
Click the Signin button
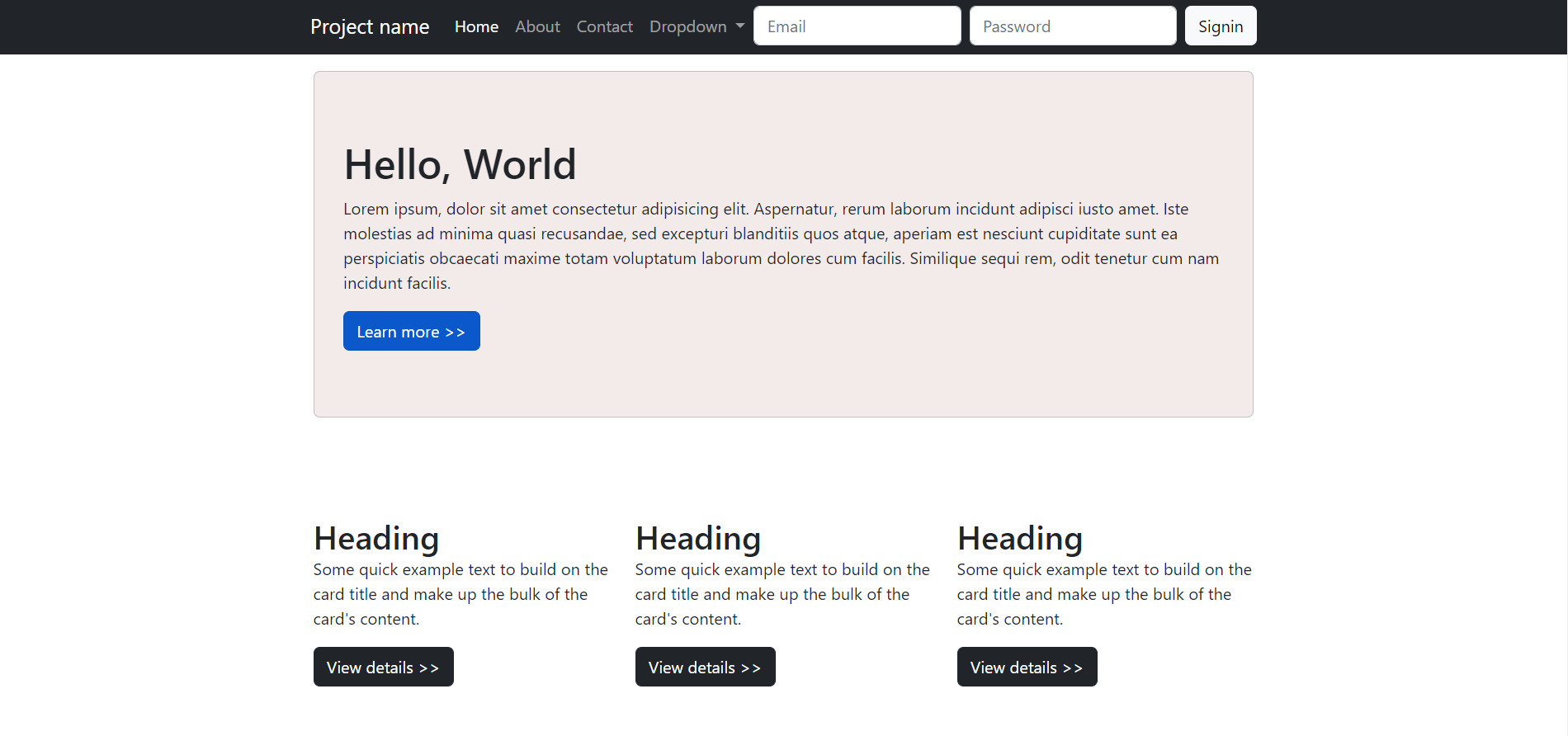pos(1221,26)
